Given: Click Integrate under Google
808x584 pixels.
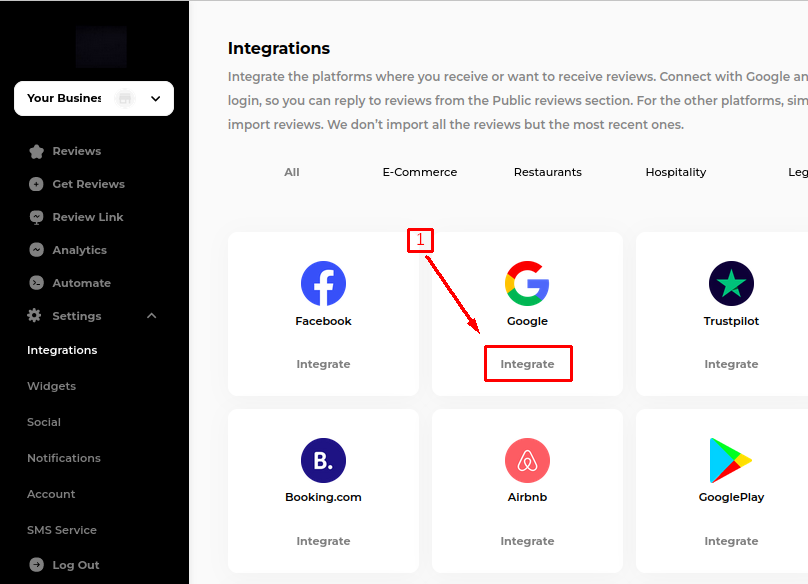Looking at the screenshot, I should [528, 363].
